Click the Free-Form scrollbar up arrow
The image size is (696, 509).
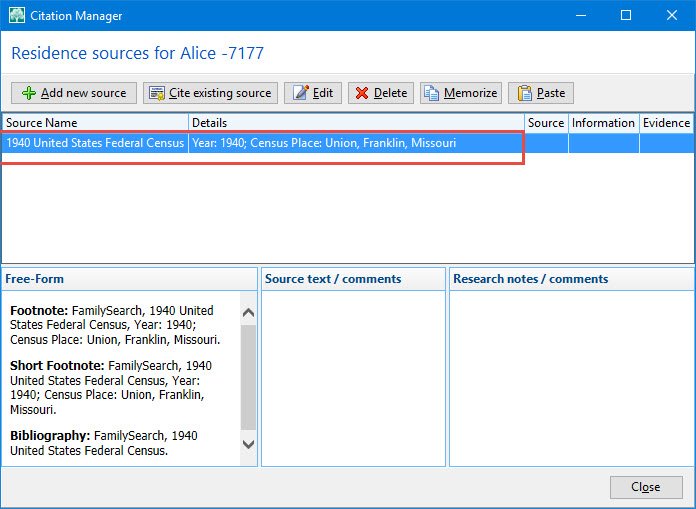point(249,312)
